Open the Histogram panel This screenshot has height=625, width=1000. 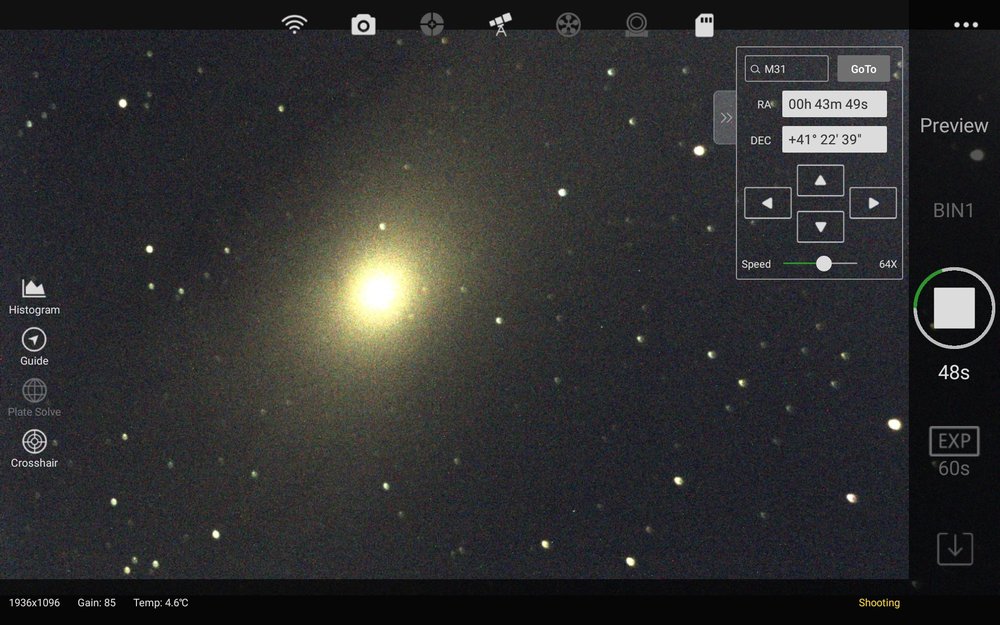click(x=34, y=293)
